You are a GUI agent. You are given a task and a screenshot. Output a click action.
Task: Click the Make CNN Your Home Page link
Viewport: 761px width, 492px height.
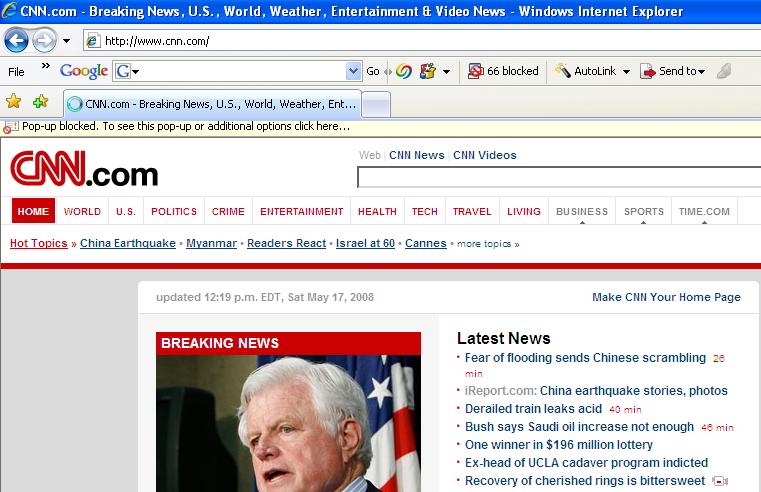[x=666, y=297]
